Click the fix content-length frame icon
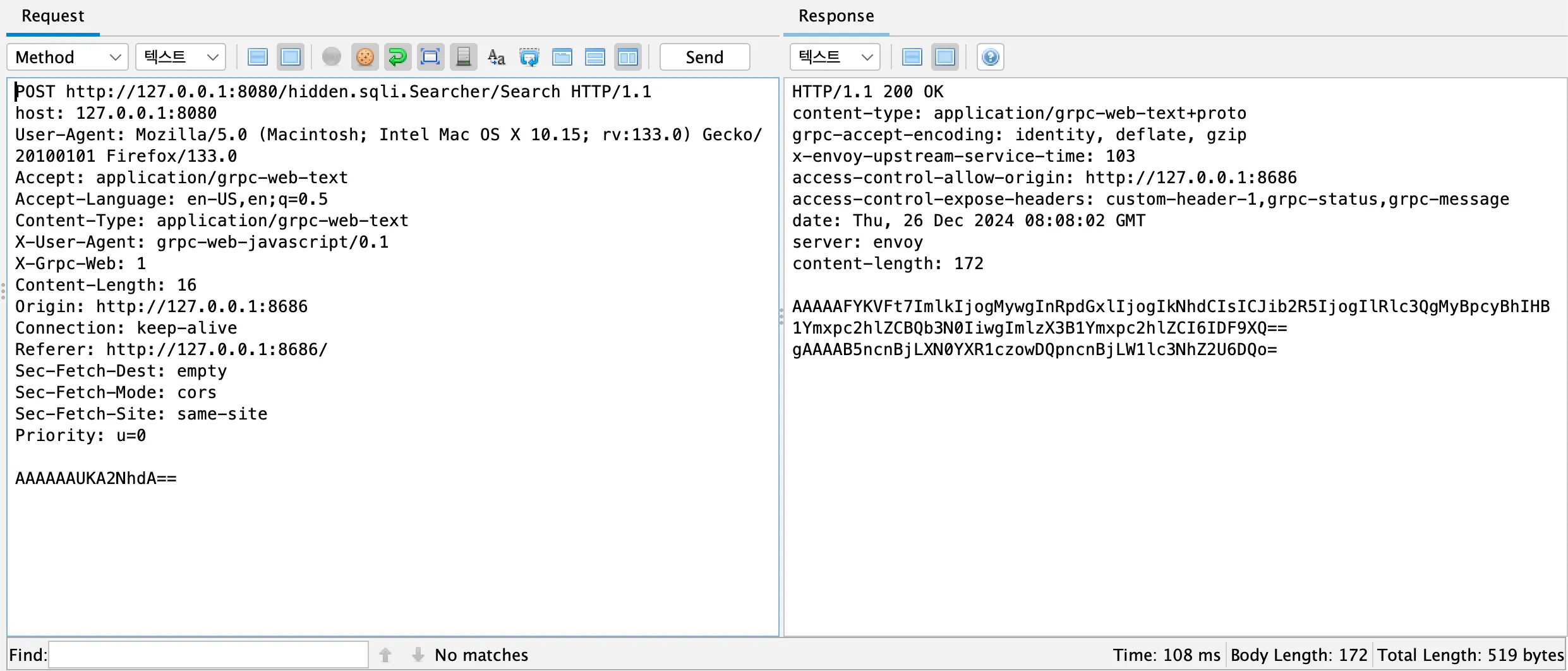Image resolution: width=1568 pixels, height=671 pixels. tap(430, 56)
